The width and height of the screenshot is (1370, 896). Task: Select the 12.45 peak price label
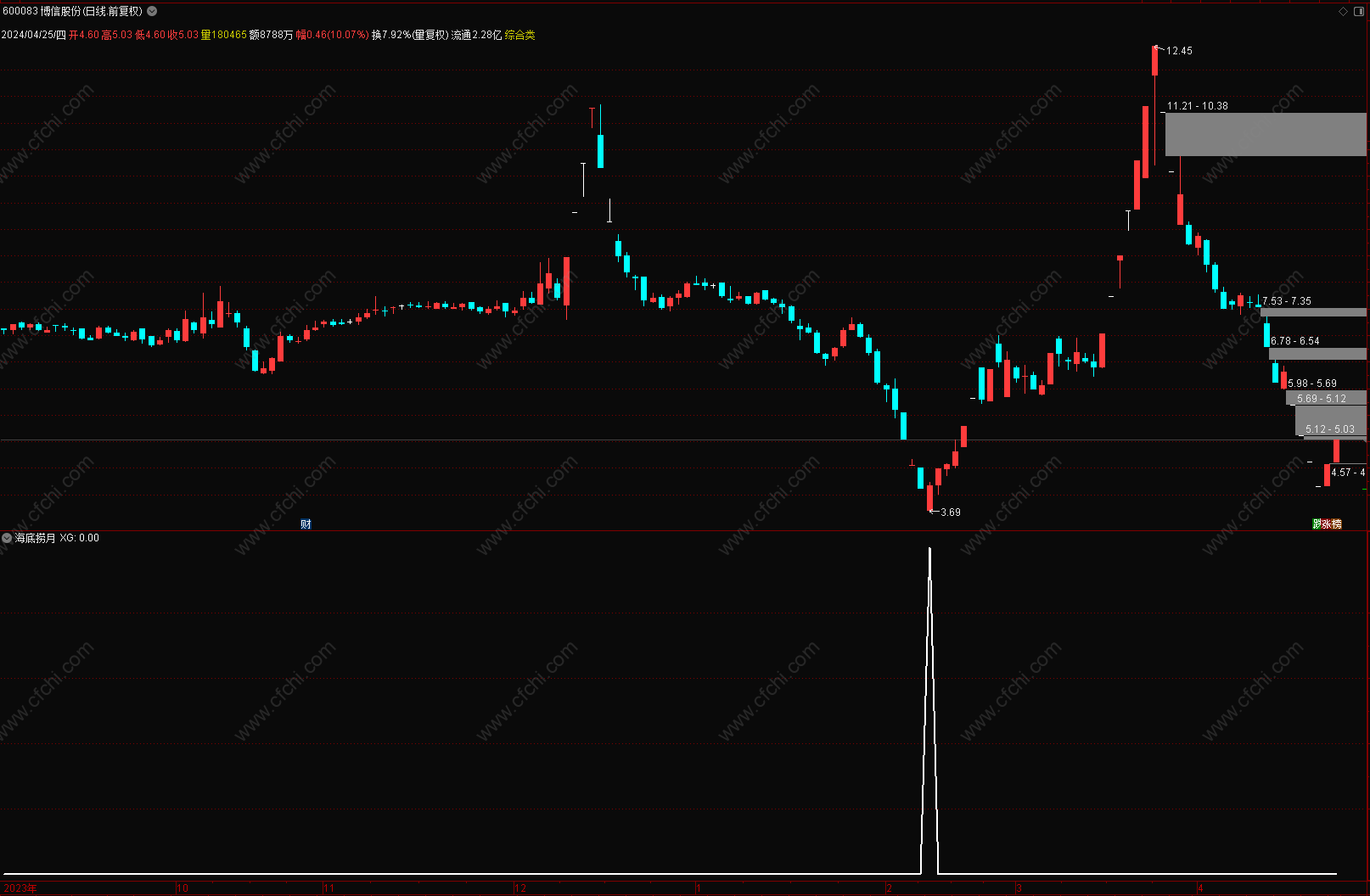coord(1179,51)
